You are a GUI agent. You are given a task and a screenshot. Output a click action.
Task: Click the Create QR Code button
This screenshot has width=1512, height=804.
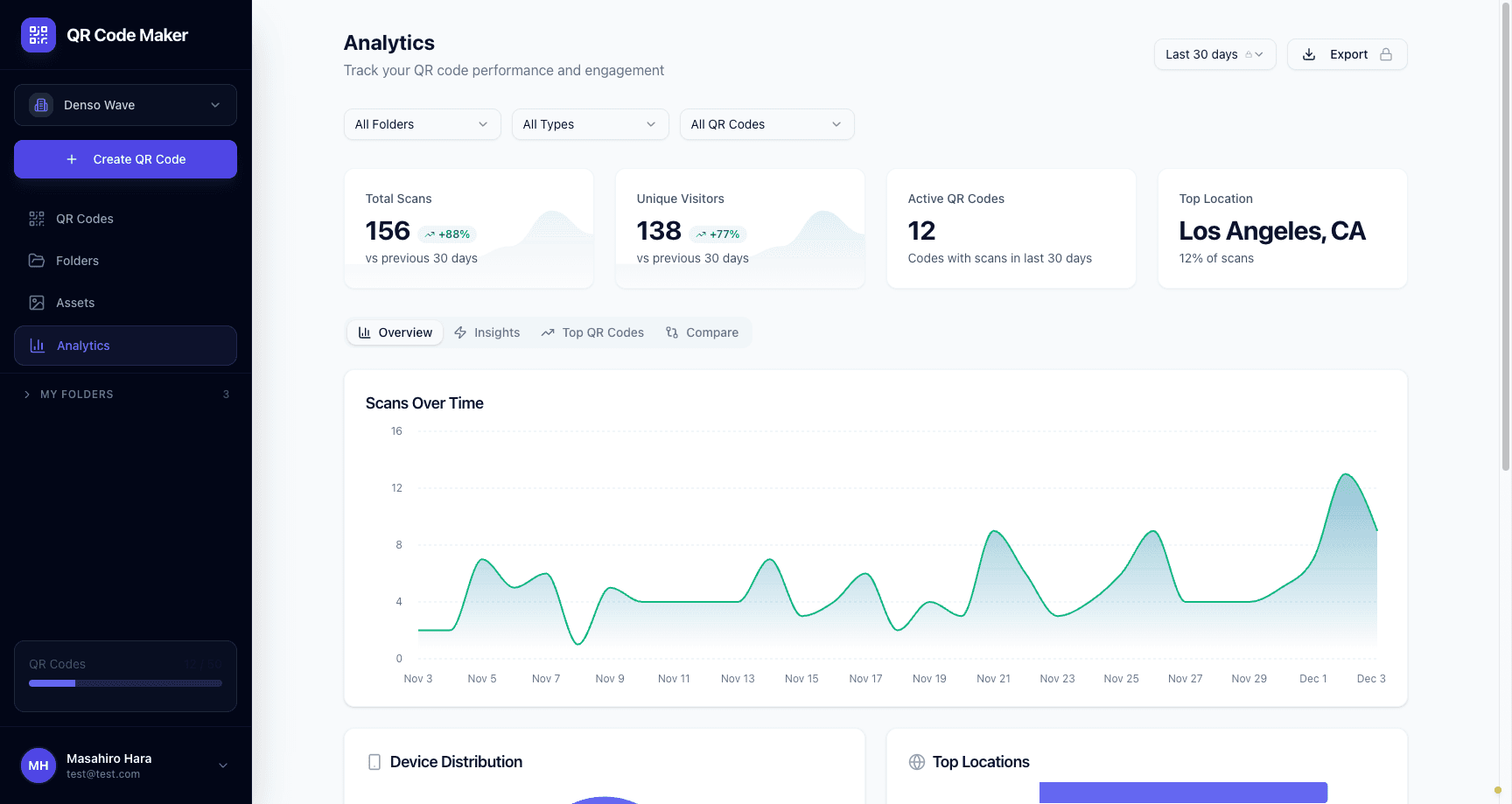pos(125,159)
